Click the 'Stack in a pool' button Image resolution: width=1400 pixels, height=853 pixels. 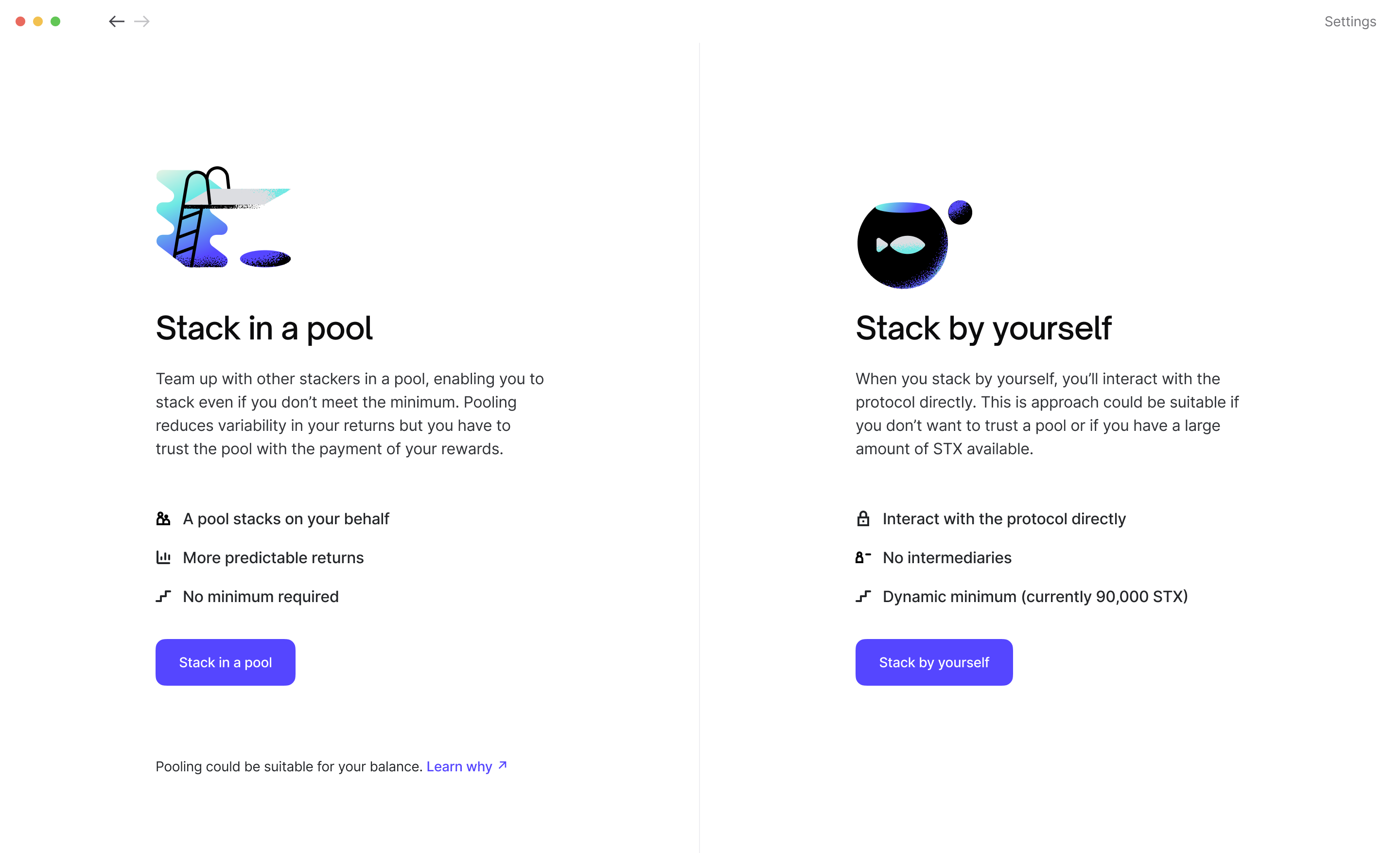(226, 662)
